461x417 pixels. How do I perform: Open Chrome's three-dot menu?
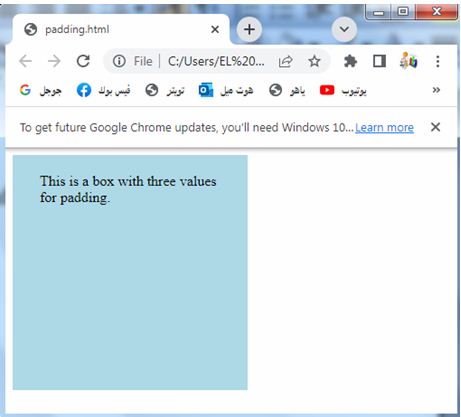click(438, 61)
